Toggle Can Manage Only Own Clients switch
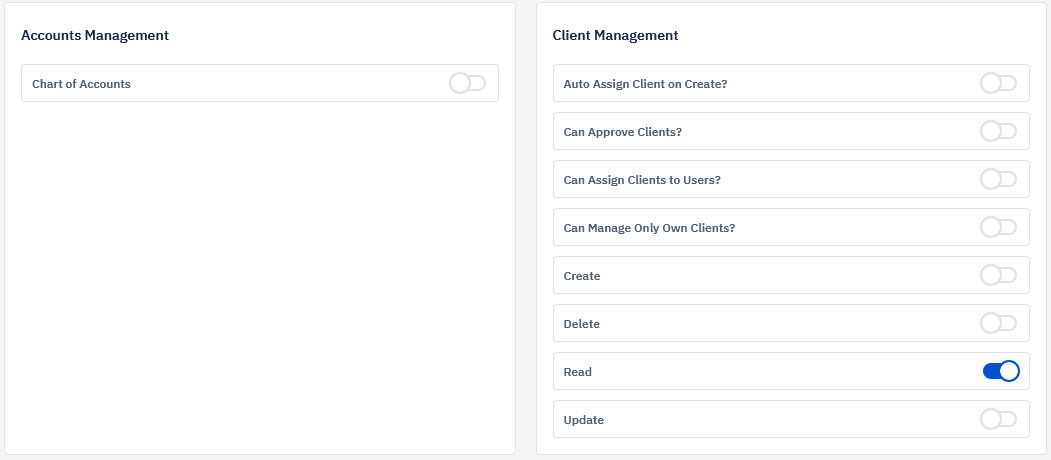The image size is (1051, 460). (999, 227)
